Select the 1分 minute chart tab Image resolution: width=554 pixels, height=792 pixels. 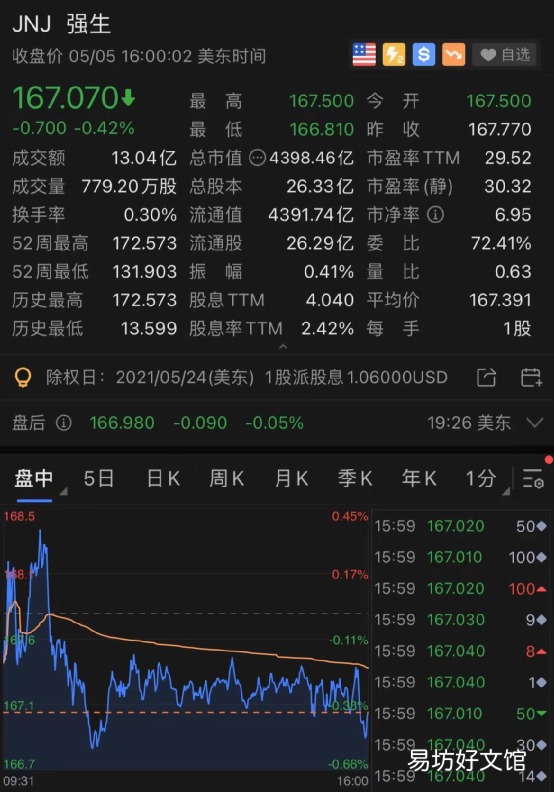click(480, 478)
